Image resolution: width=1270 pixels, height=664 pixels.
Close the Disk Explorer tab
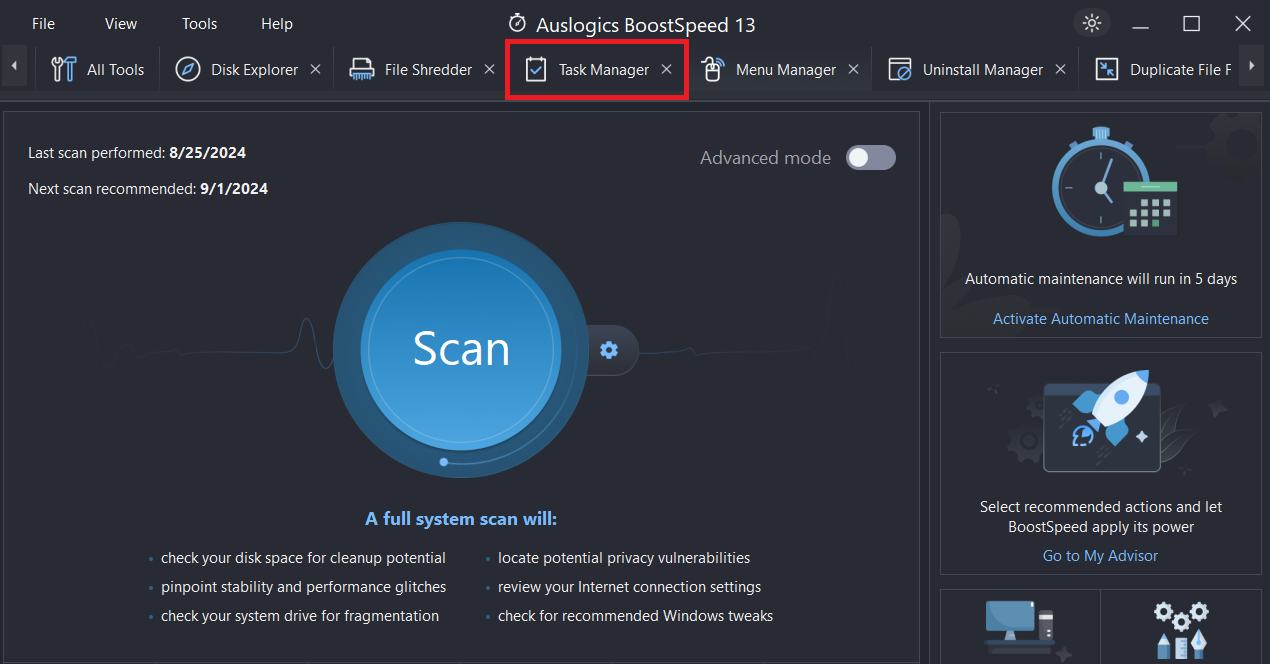pos(315,69)
